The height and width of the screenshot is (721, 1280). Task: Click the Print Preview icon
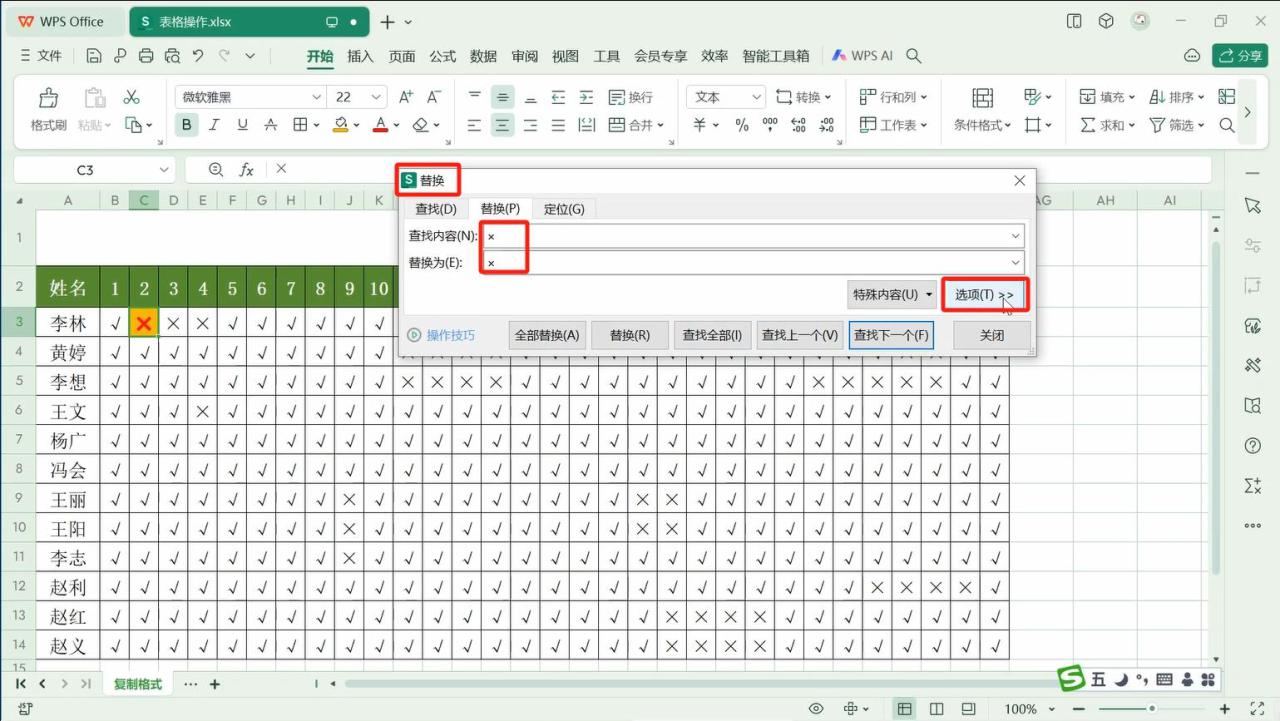tap(172, 56)
